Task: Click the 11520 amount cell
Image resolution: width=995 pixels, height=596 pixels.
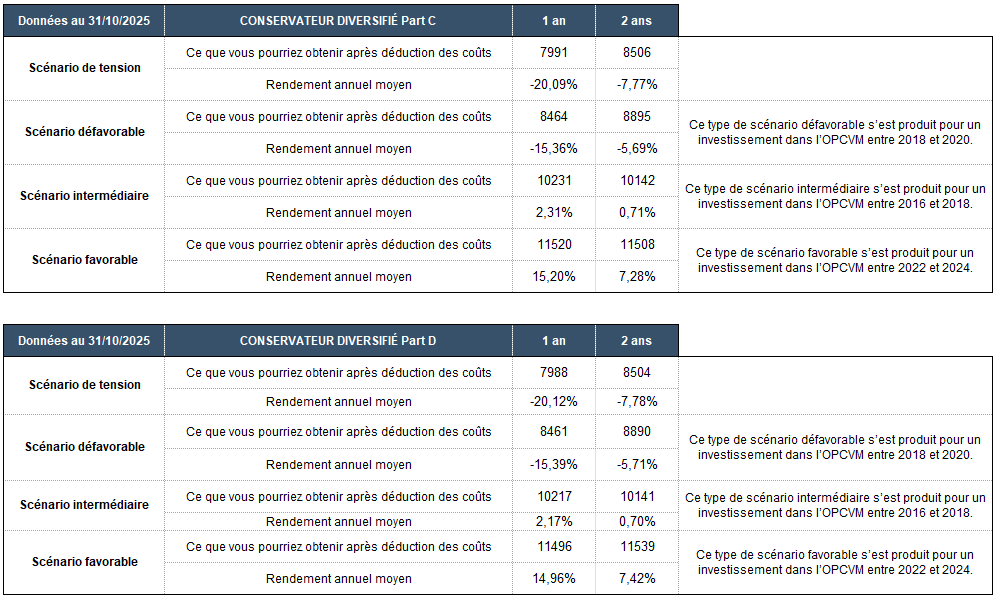Action: (x=553, y=244)
